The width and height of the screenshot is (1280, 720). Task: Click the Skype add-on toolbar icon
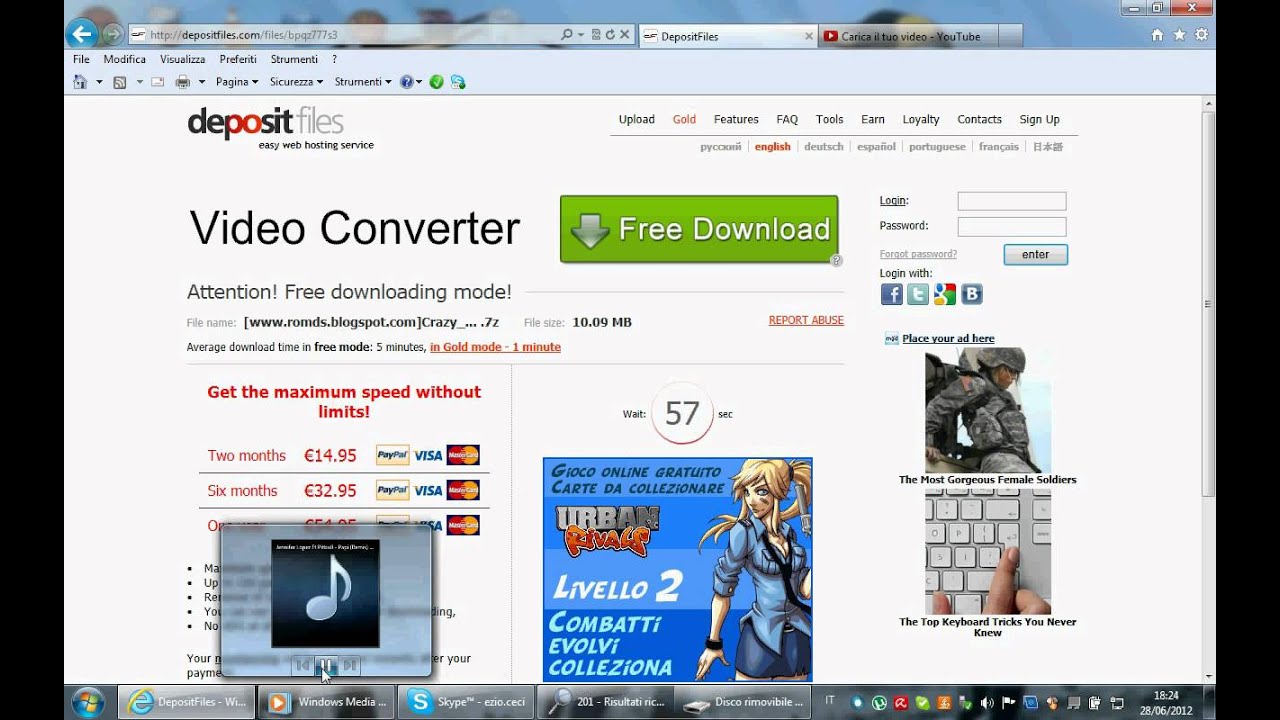coord(458,82)
